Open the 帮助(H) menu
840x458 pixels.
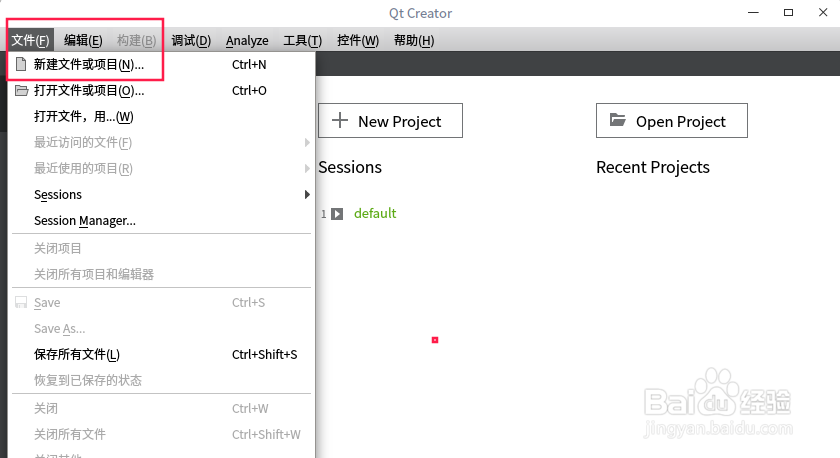(414, 40)
